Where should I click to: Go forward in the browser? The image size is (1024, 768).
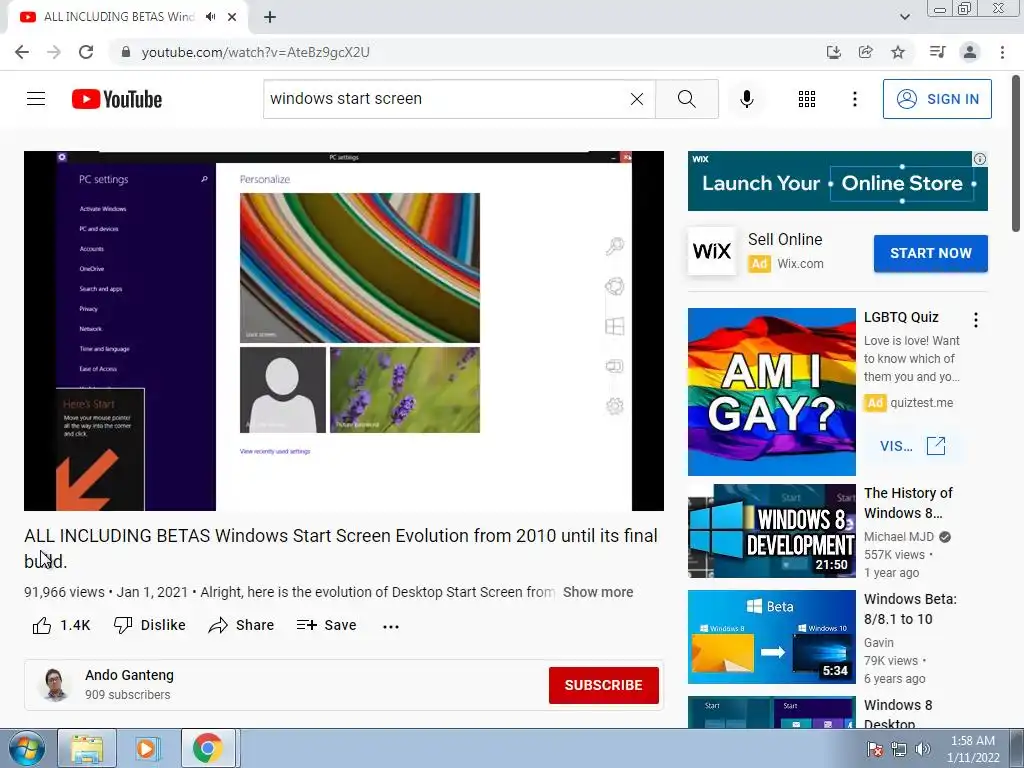pos(54,52)
